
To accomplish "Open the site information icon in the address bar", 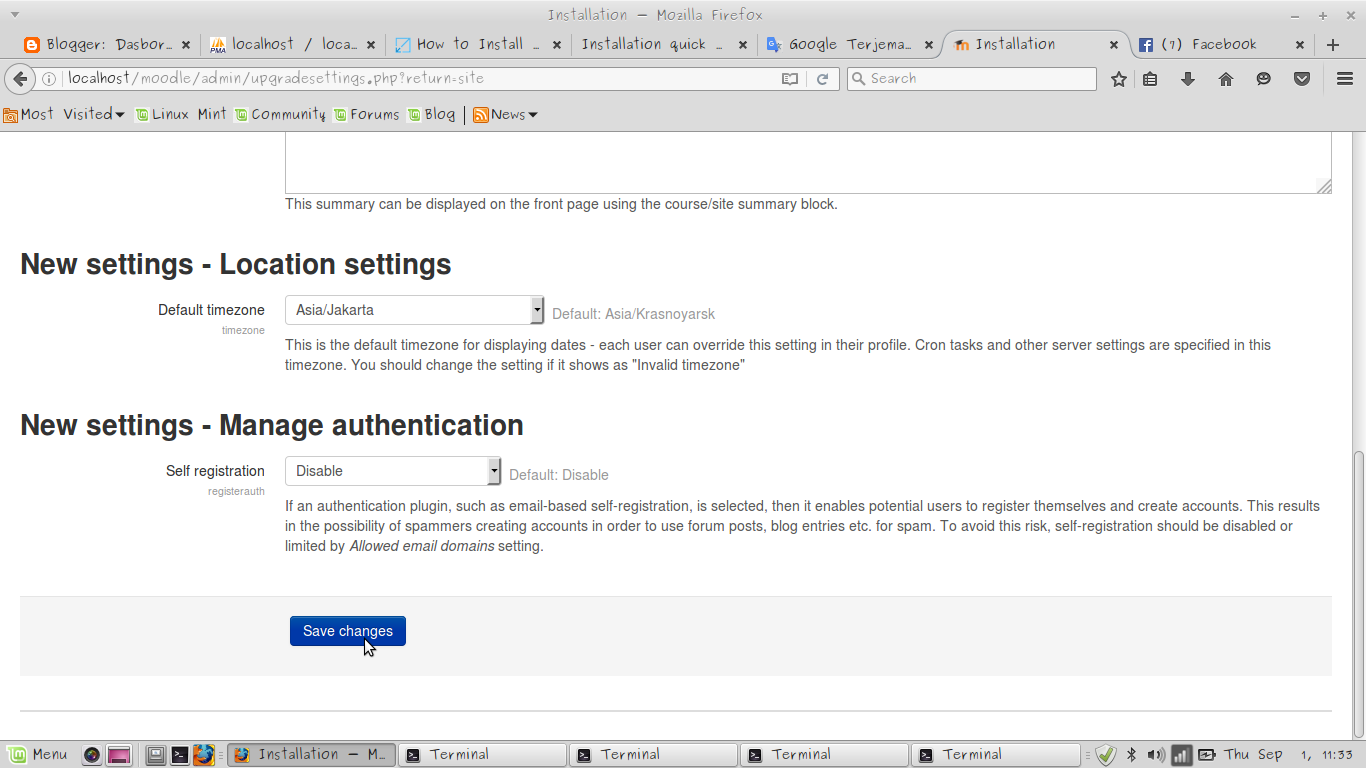I will 49,79.
